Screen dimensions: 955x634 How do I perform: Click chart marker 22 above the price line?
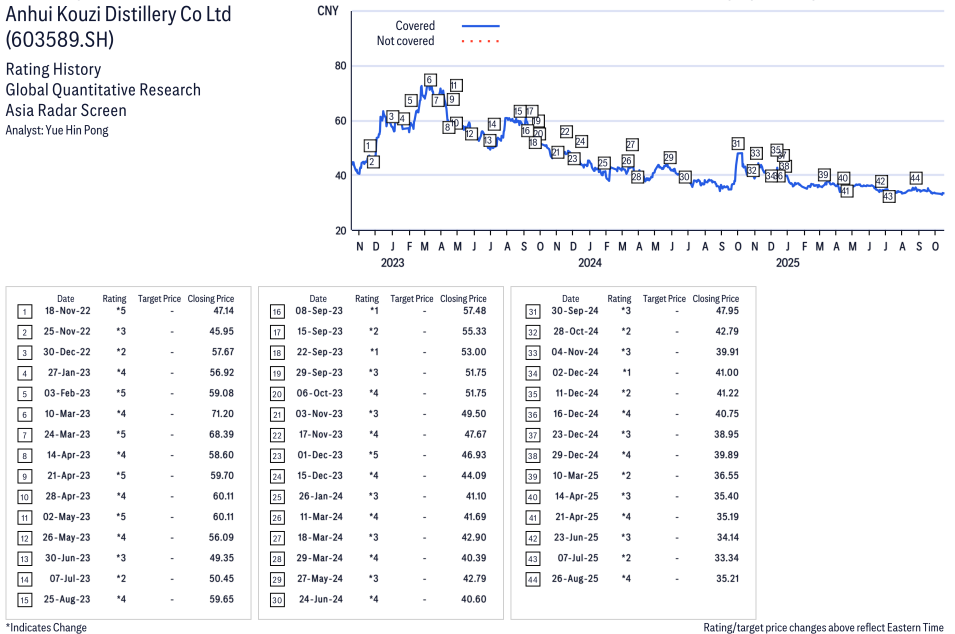(x=566, y=132)
